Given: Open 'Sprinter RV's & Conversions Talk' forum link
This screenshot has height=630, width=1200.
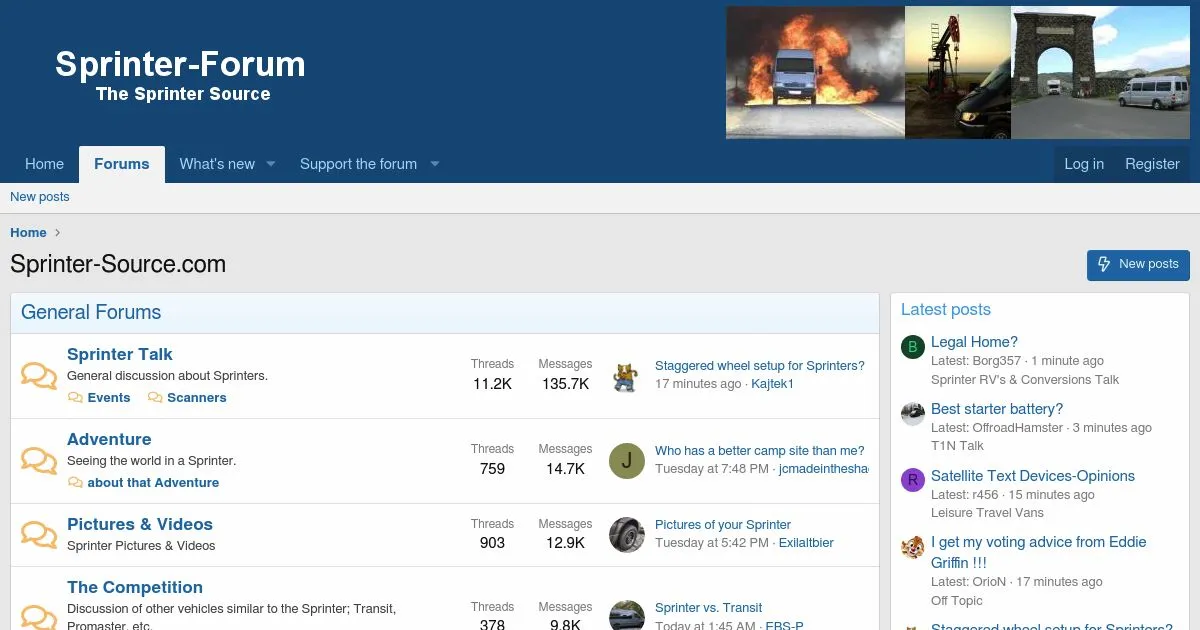Looking at the screenshot, I should 1025,380.
